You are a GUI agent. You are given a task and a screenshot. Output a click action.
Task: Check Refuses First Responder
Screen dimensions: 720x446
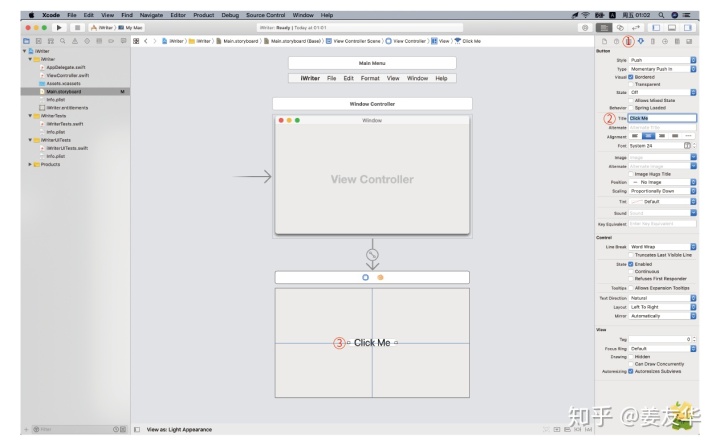631,279
